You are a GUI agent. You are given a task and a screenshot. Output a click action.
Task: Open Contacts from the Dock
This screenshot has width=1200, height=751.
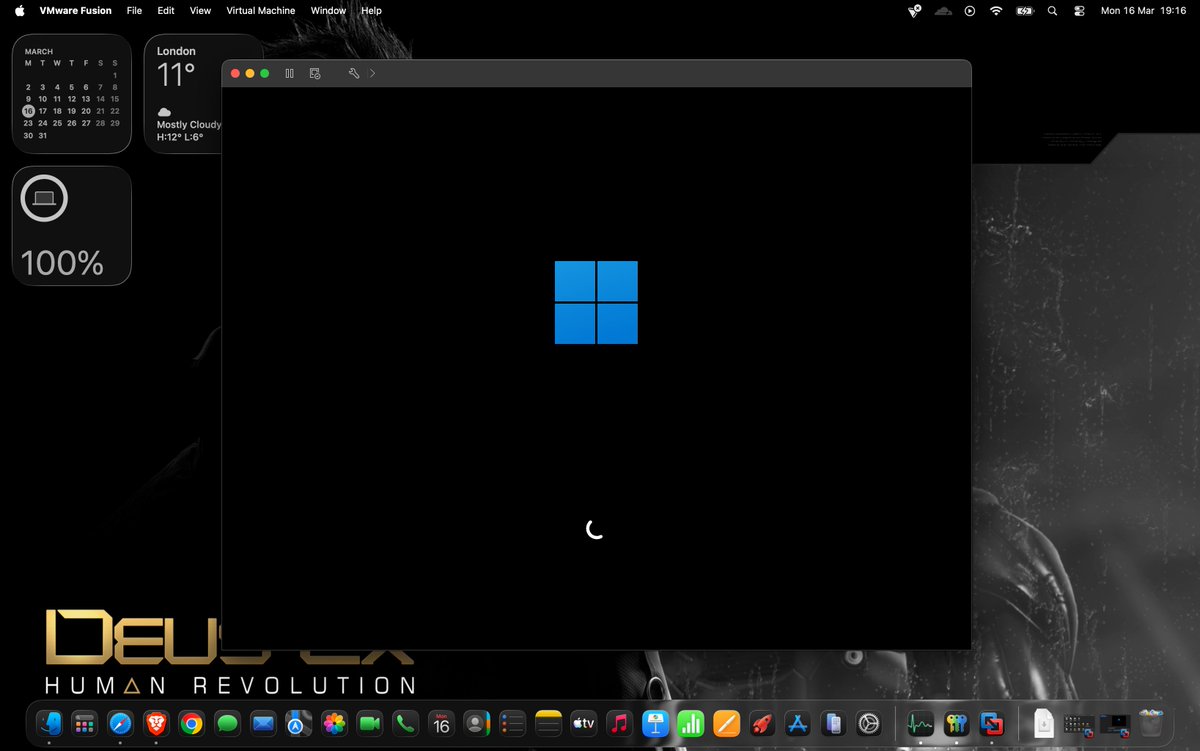[x=477, y=722]
